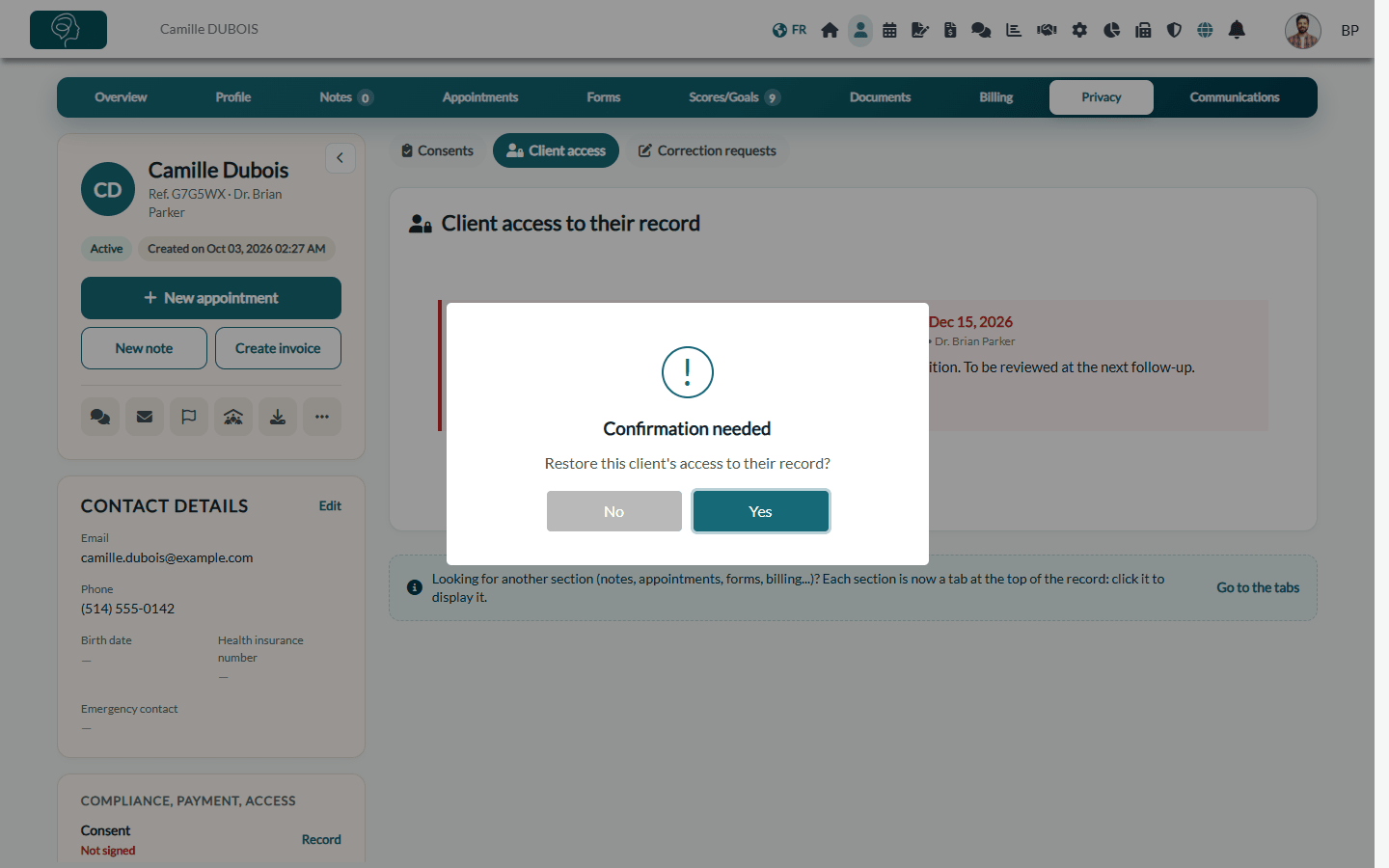Screen dimensions: 1389x868
Task: Open the Forms tab
Action: point(604,97)
